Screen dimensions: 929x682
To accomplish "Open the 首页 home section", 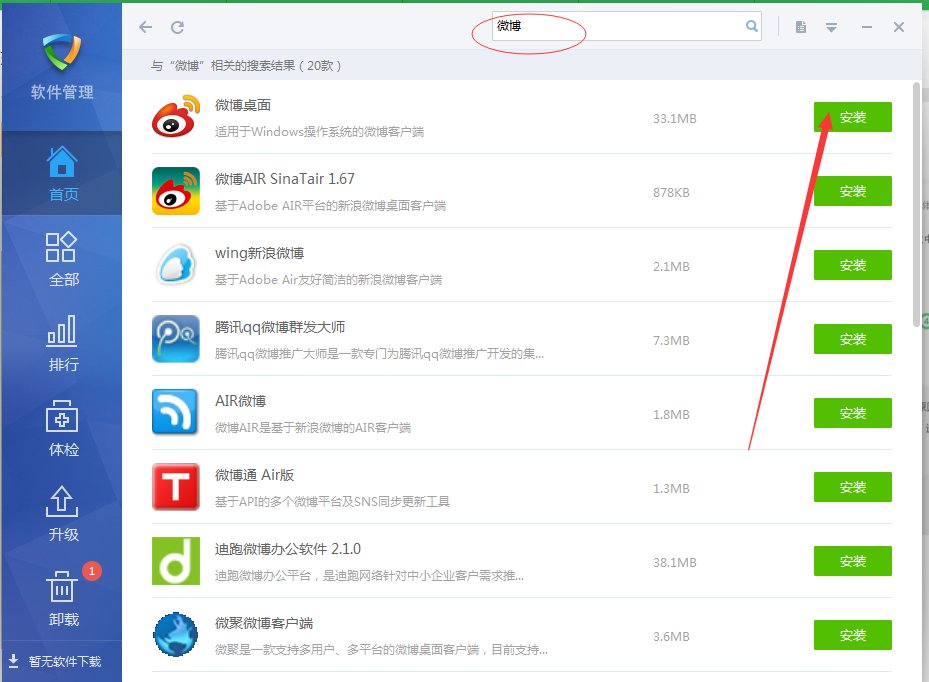I will click(62, 174).
